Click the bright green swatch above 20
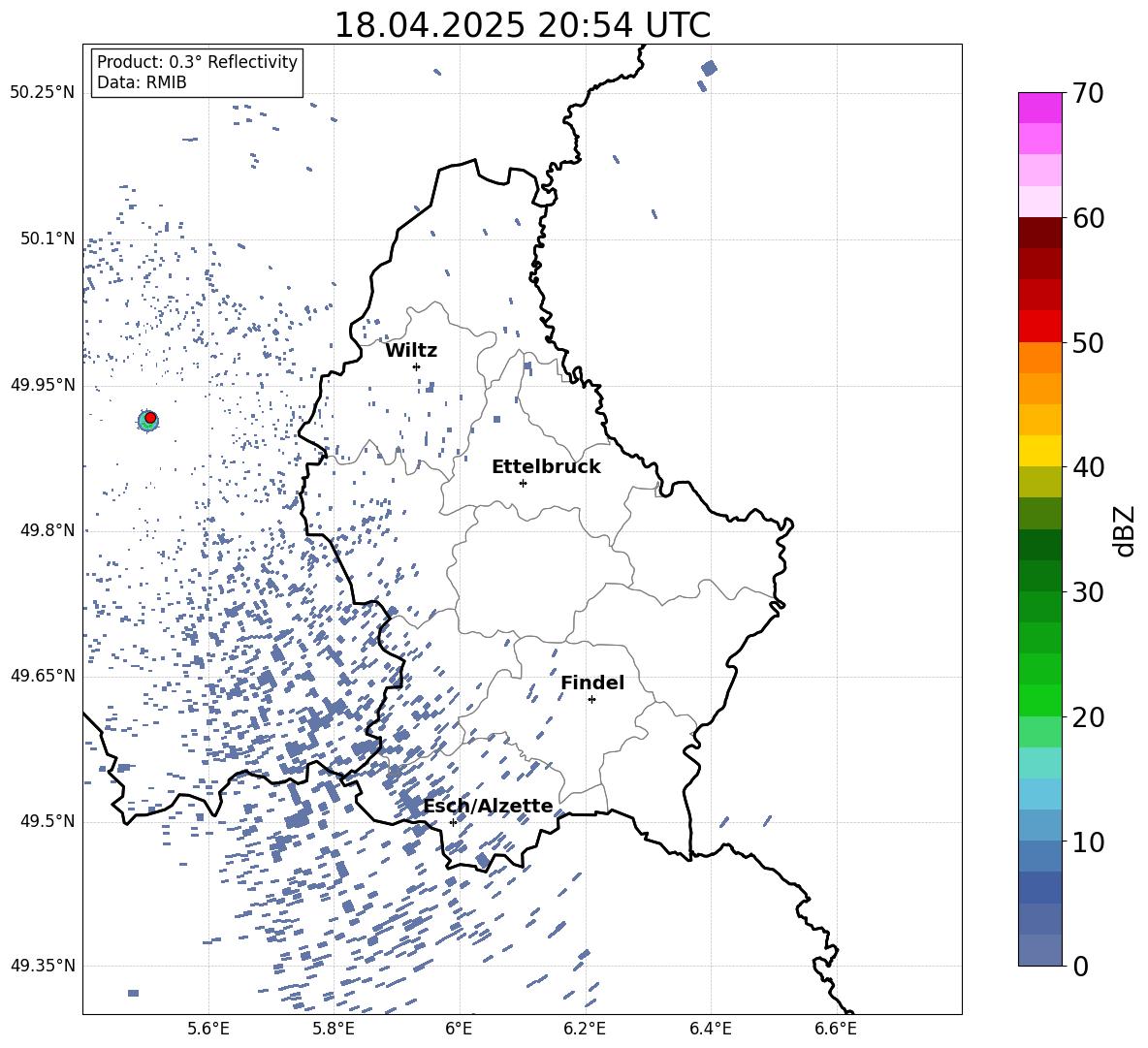 point(1039,700)
